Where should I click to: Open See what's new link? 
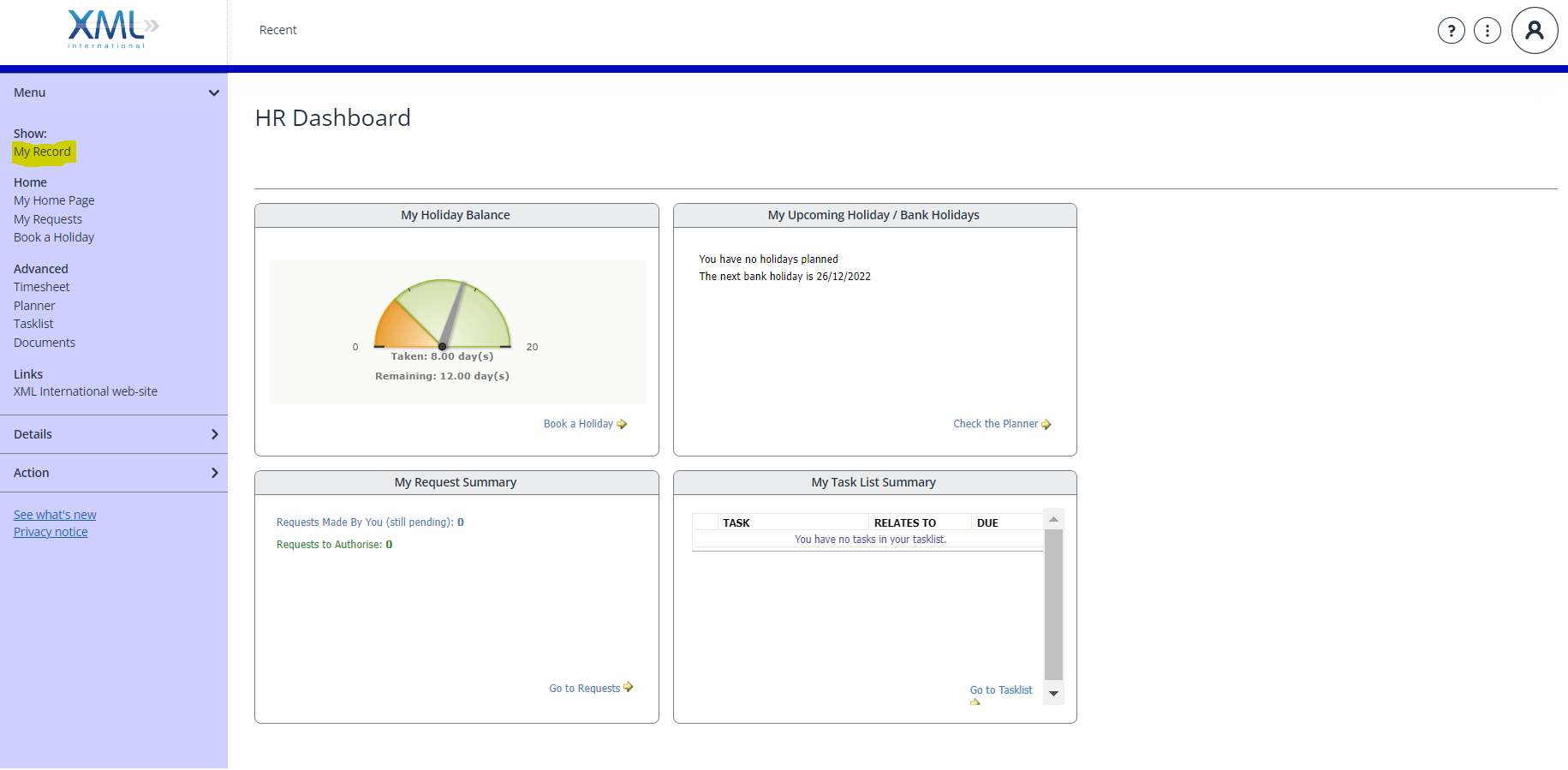click(55, 515)
